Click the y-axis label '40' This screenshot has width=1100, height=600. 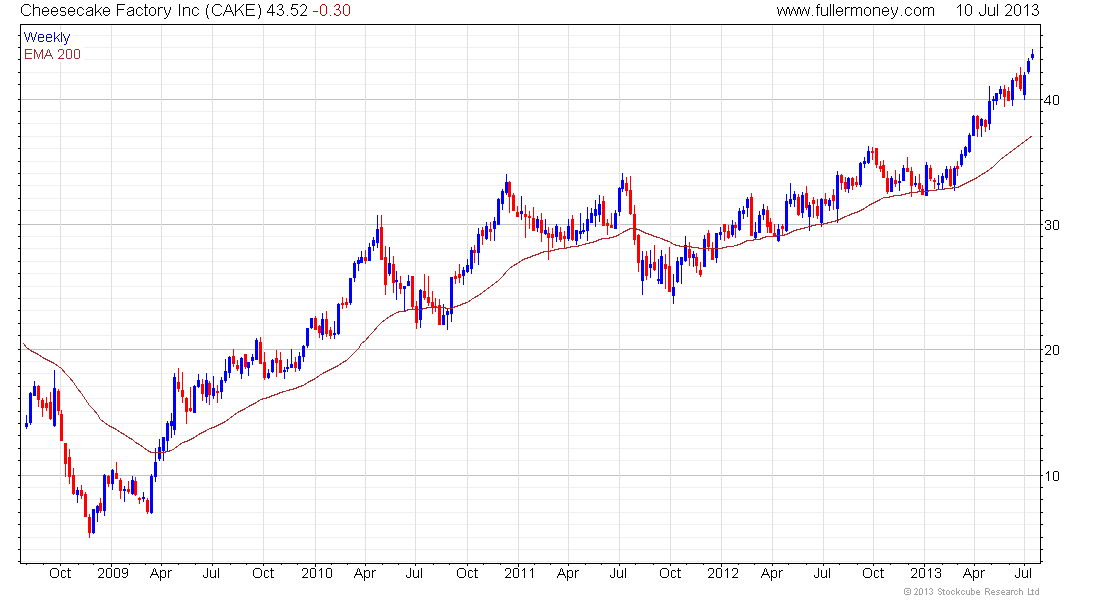[1052, 100]
